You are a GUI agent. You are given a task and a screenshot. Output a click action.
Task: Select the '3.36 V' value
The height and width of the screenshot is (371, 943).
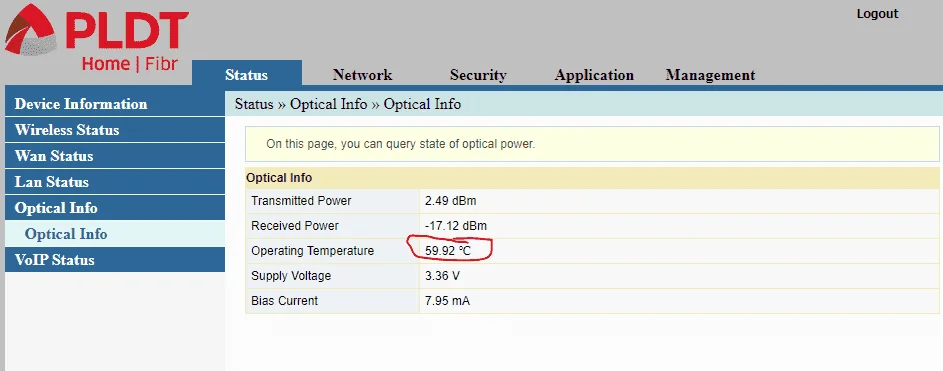coord(442,276)
